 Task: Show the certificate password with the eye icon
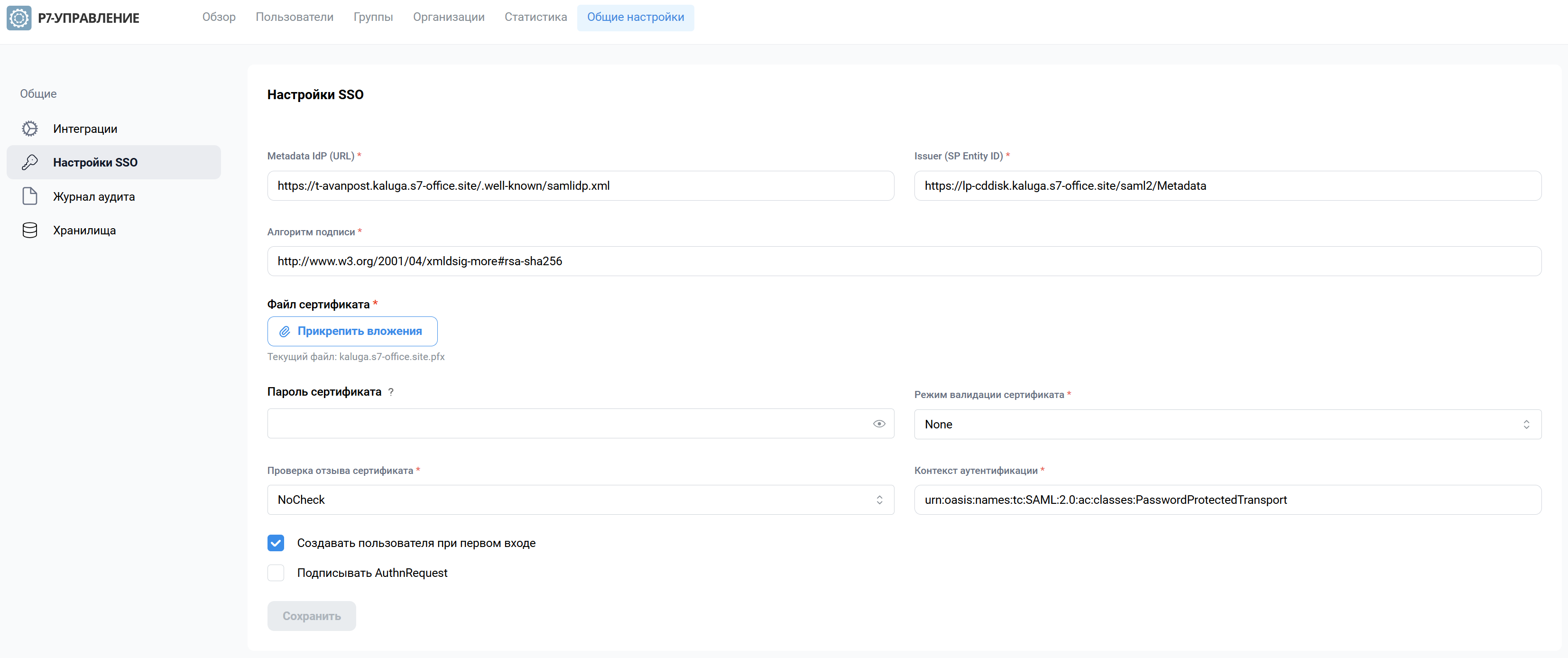coord(879,424)
